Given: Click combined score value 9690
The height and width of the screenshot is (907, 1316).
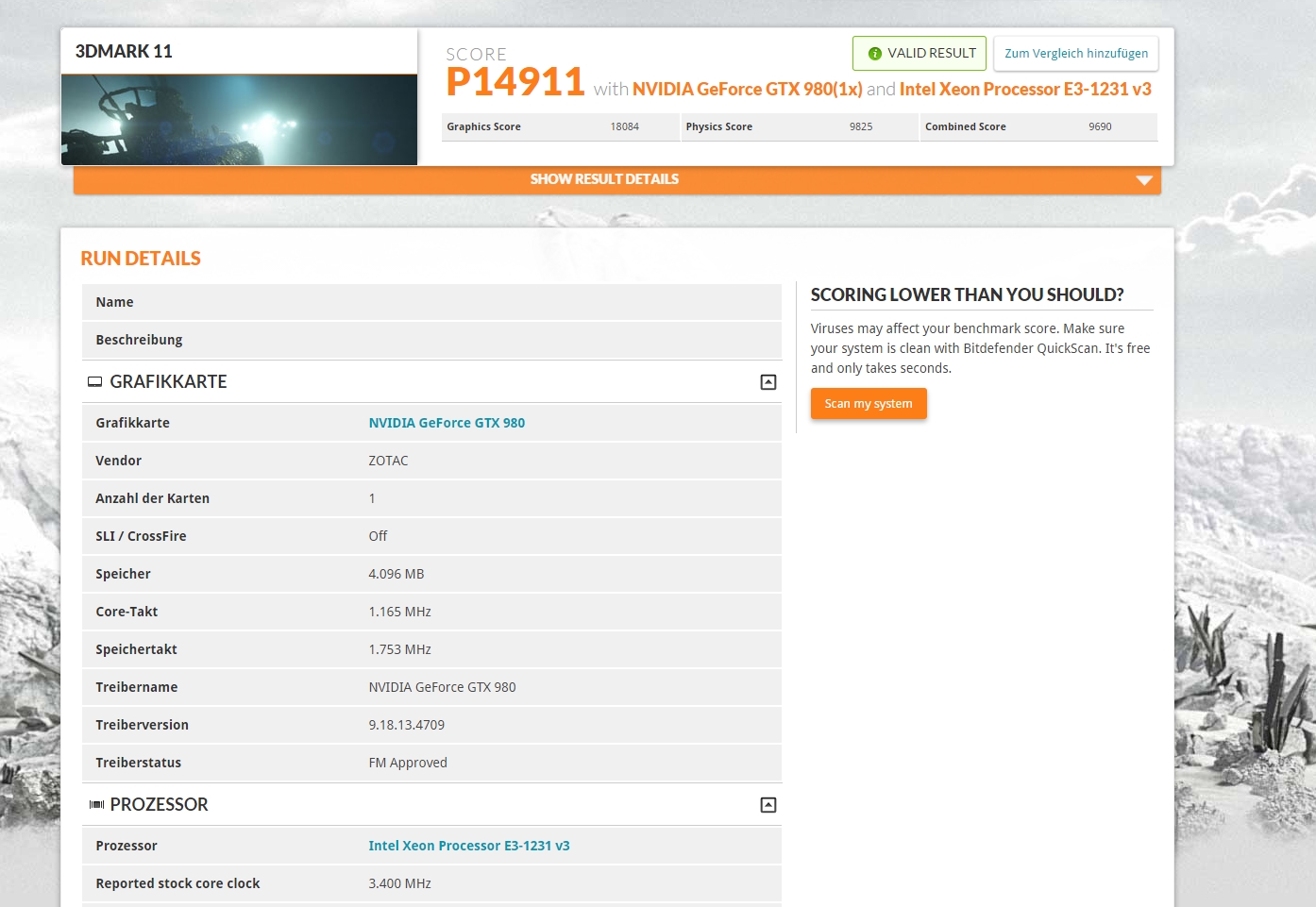Looking at the screenshot, I should (1100, 126).
